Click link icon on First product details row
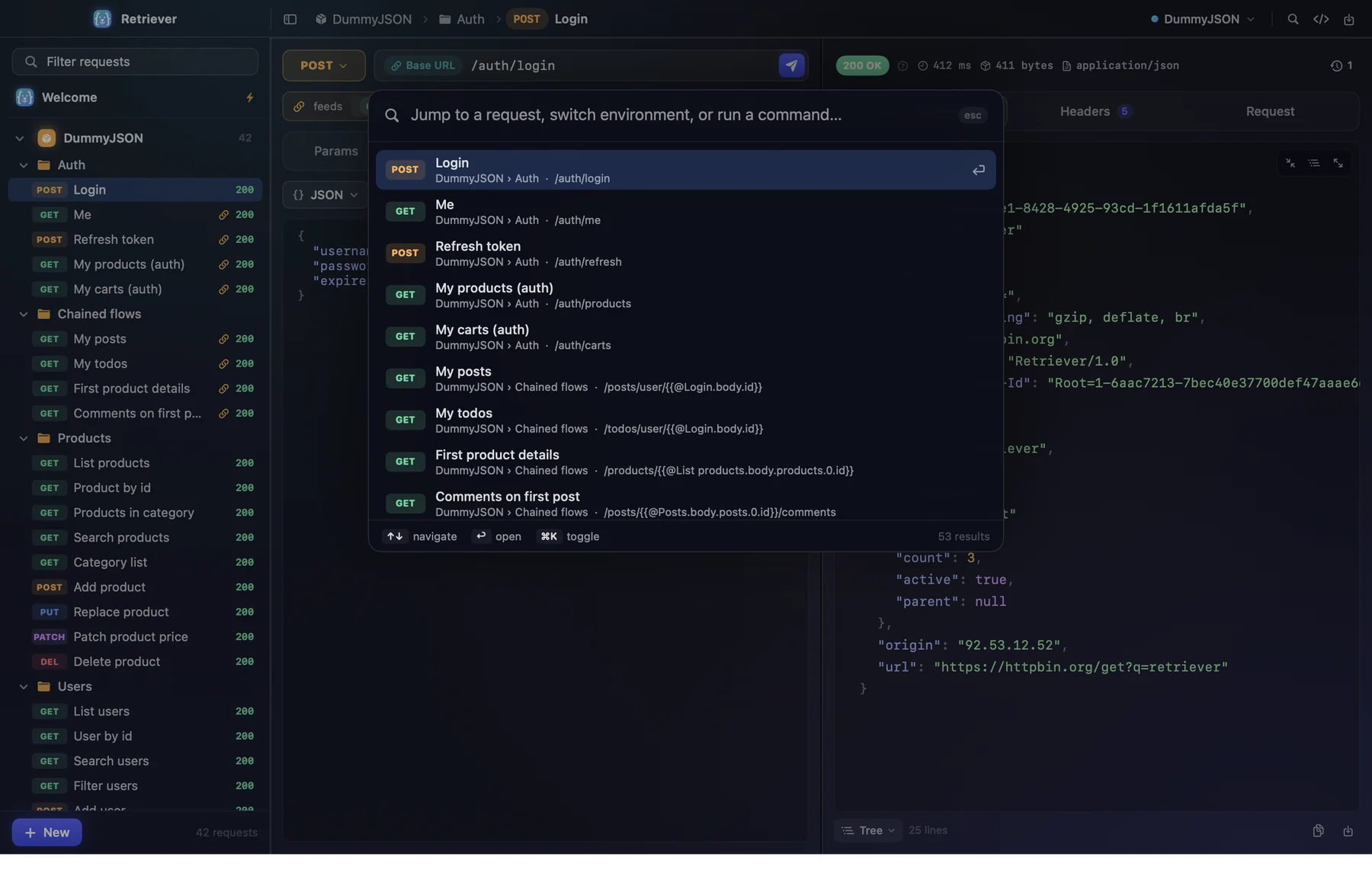This screenshot has height=886, width=1372. point(223,389)
